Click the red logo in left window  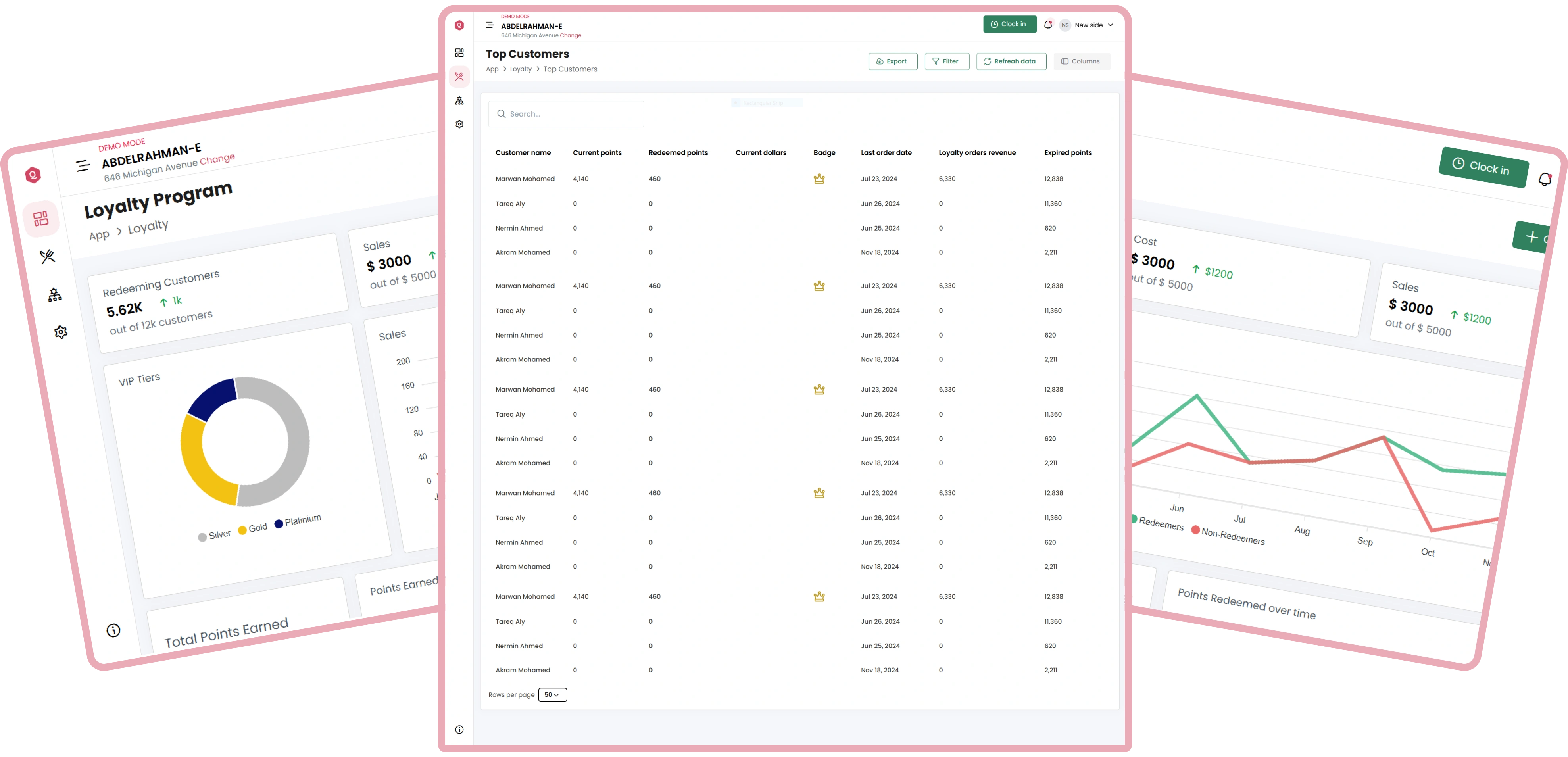33,175
